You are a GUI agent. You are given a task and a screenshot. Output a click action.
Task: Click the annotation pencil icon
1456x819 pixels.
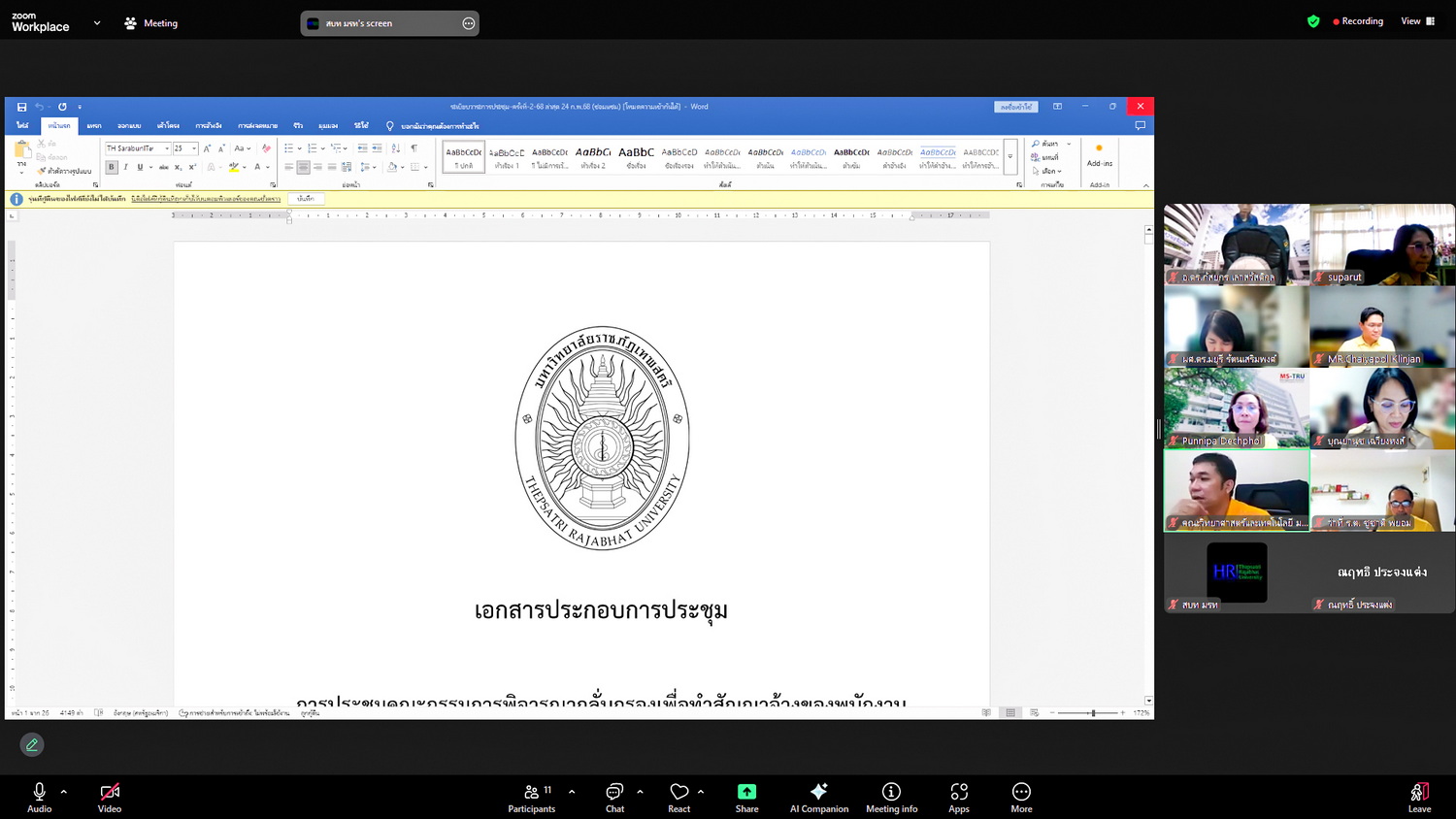pyautogui.click(x=32, y=744)
